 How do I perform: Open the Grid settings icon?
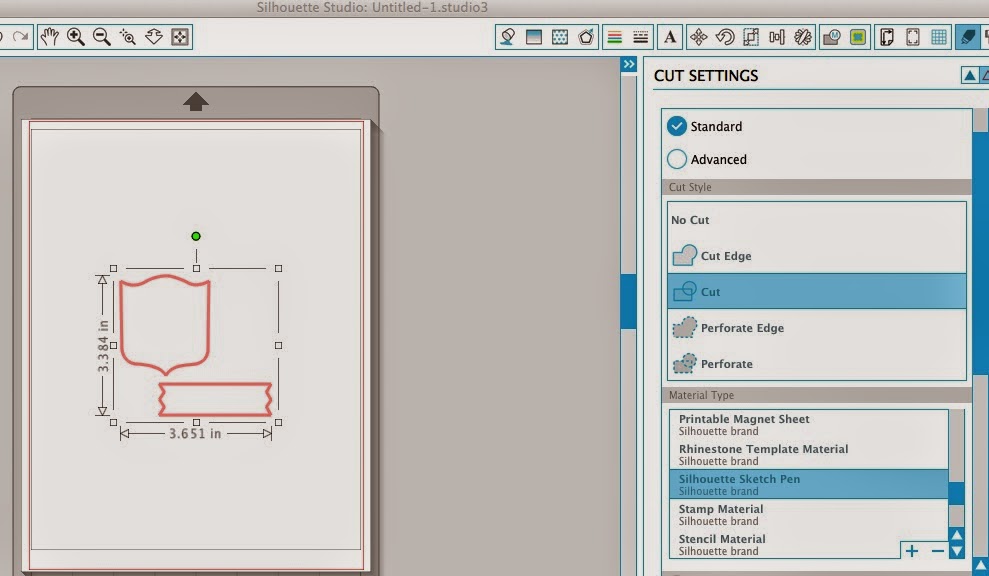click(939, 37)
